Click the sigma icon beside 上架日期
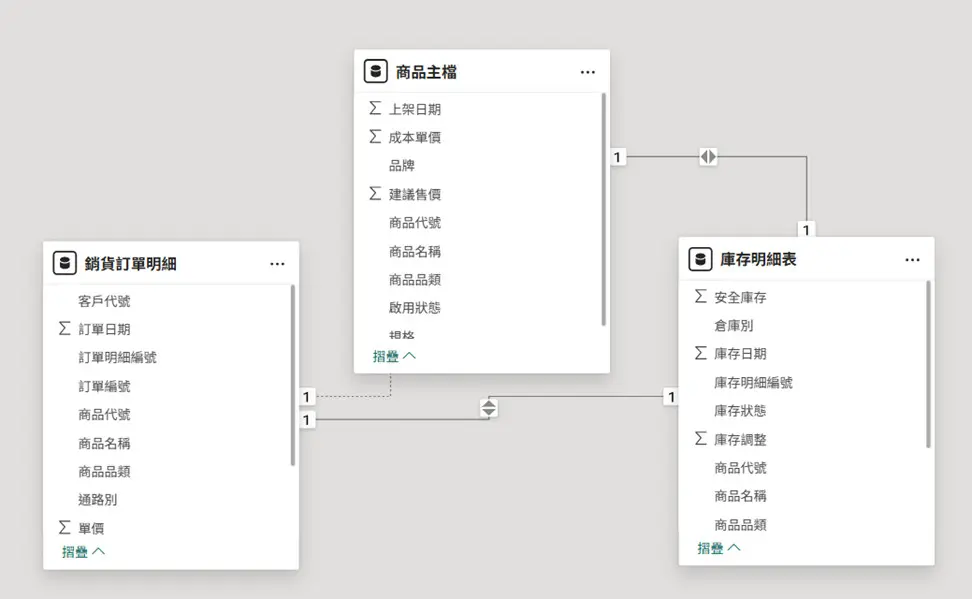The image size is (972, 599). coord(375,109)
